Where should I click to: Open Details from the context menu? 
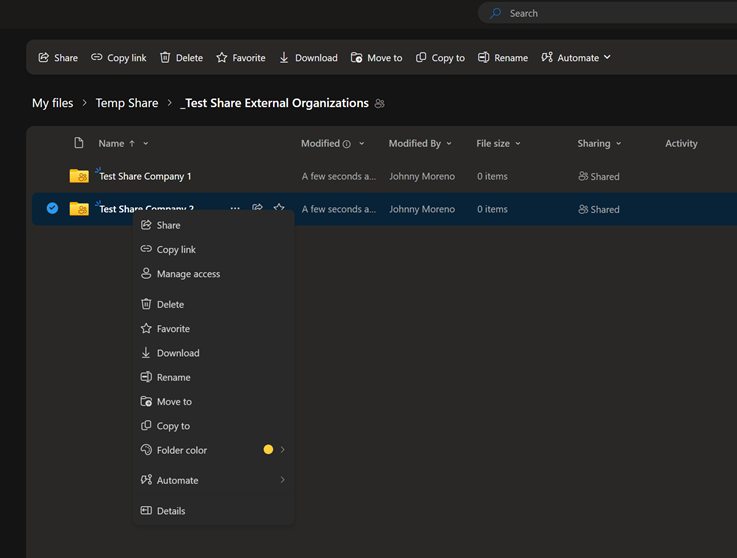click(x=214, y=511)
